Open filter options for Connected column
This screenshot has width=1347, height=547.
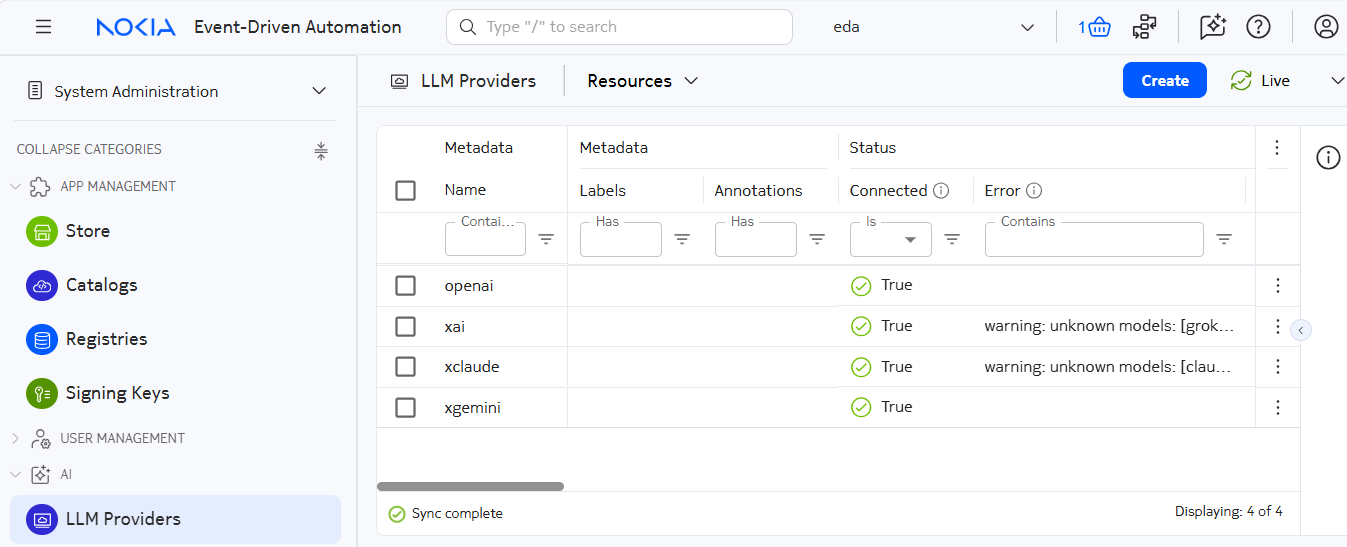pyautogui.click(x=952, y=239)
